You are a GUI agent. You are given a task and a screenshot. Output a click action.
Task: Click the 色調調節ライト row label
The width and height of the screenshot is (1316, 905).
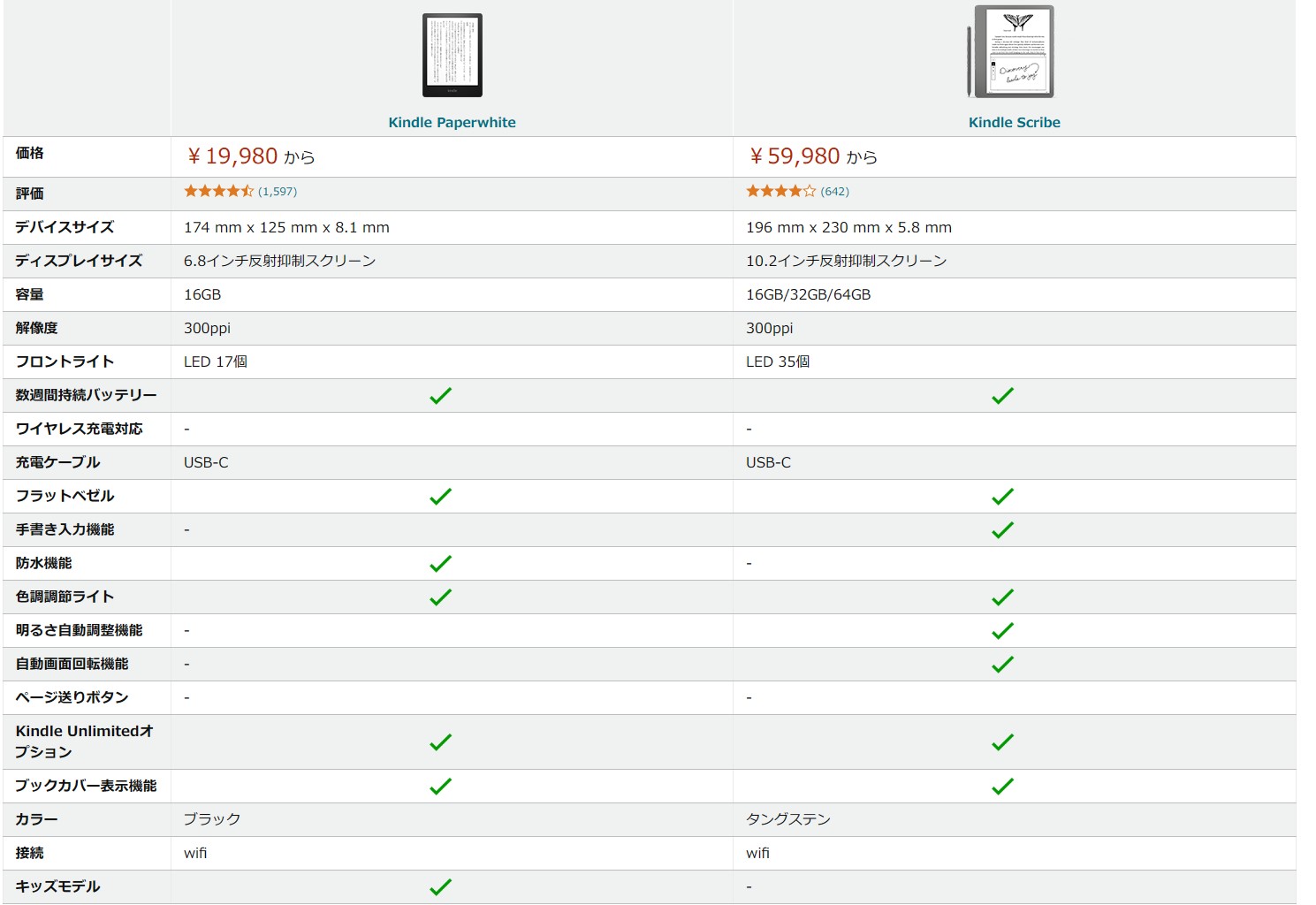[x=65, y=597]
